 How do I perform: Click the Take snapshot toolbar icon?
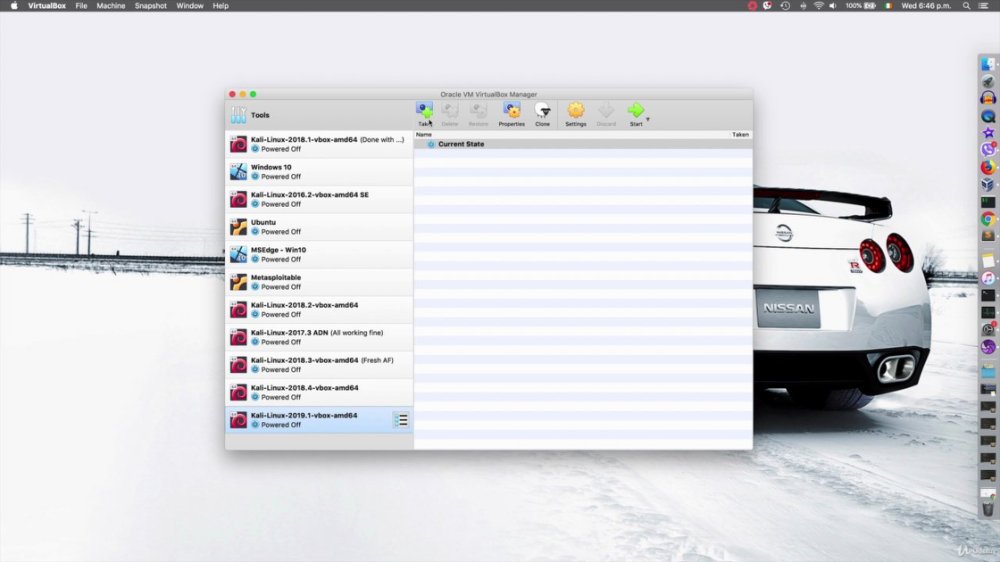point(425,114)
